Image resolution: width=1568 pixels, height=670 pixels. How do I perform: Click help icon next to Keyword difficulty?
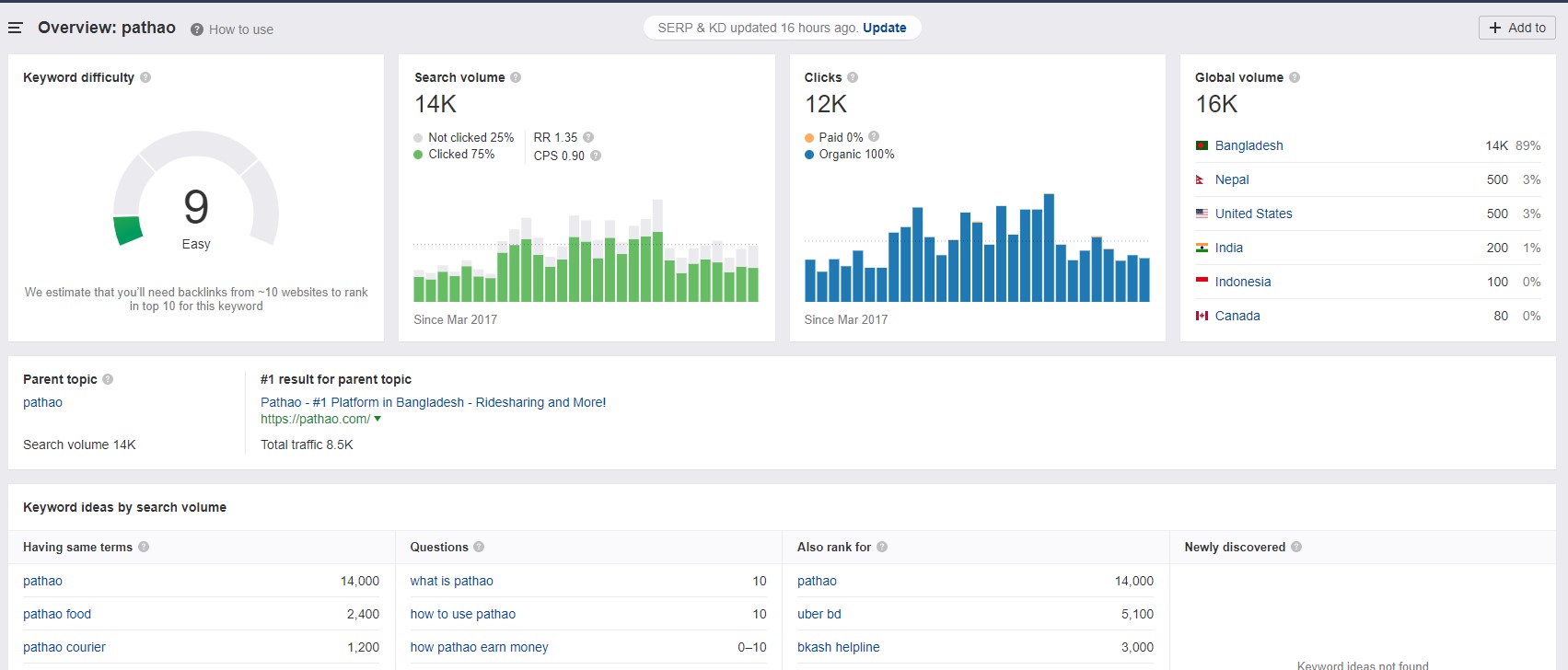[x=145, y=77]
